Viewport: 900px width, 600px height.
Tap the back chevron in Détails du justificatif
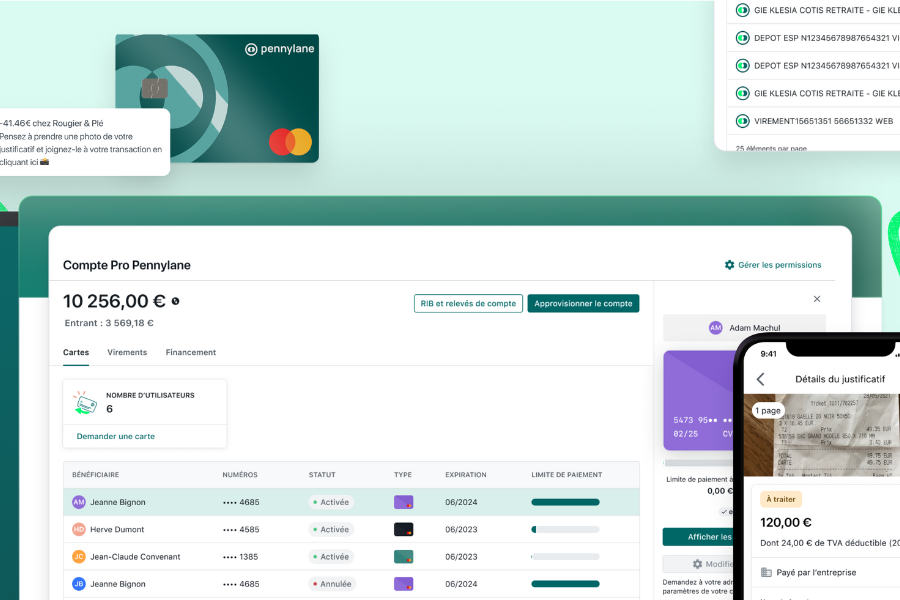[761, 379]
